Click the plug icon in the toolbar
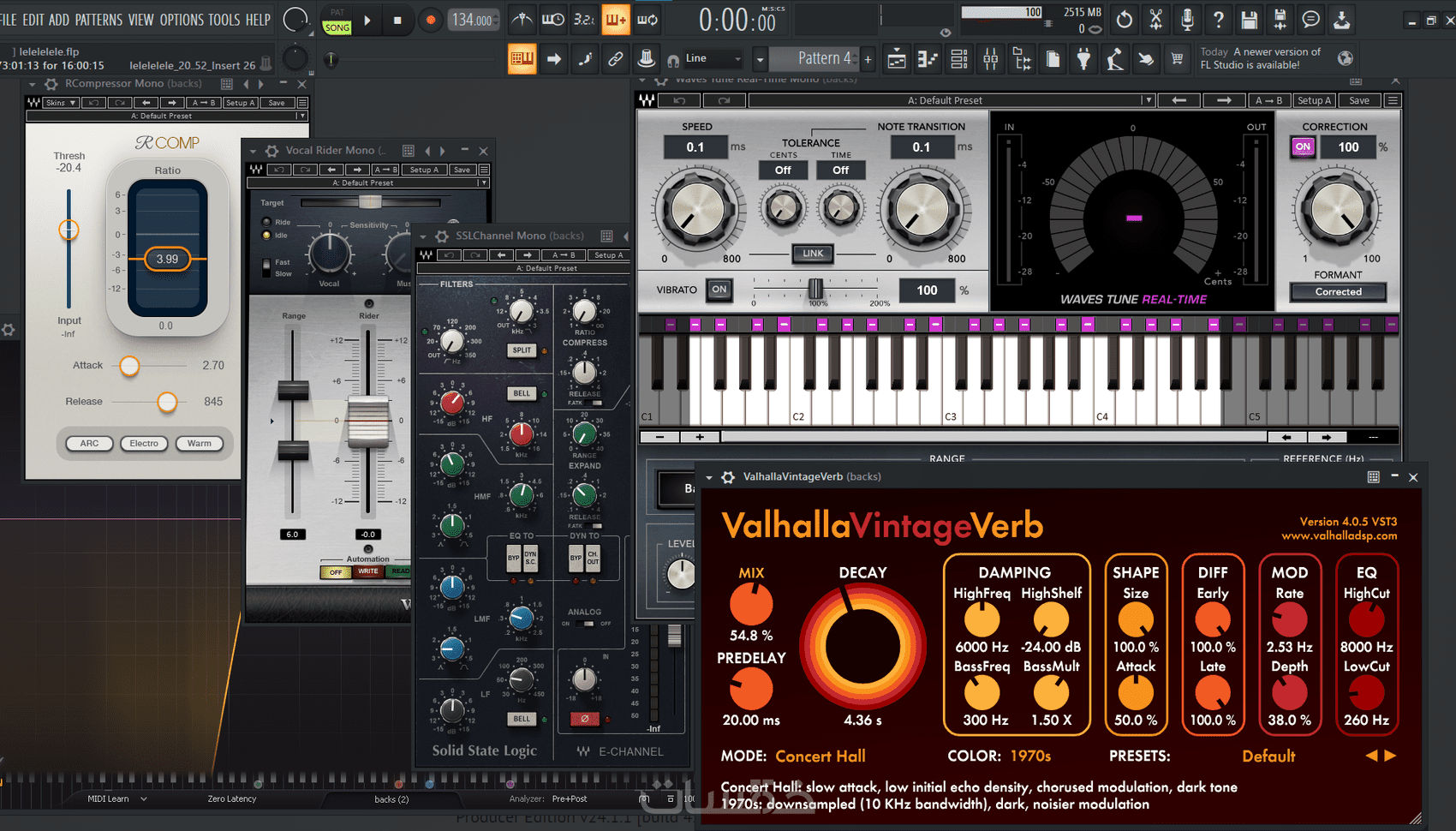The height and width of the screenshot is (831, 1456). click(1083, 59)
